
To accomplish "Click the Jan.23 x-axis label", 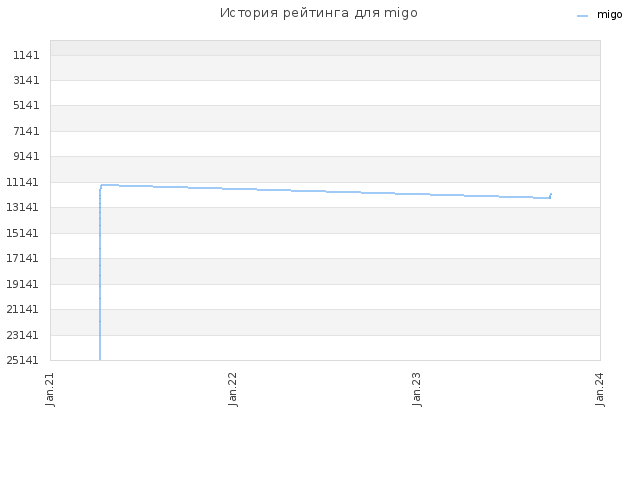I will point(416,389).
